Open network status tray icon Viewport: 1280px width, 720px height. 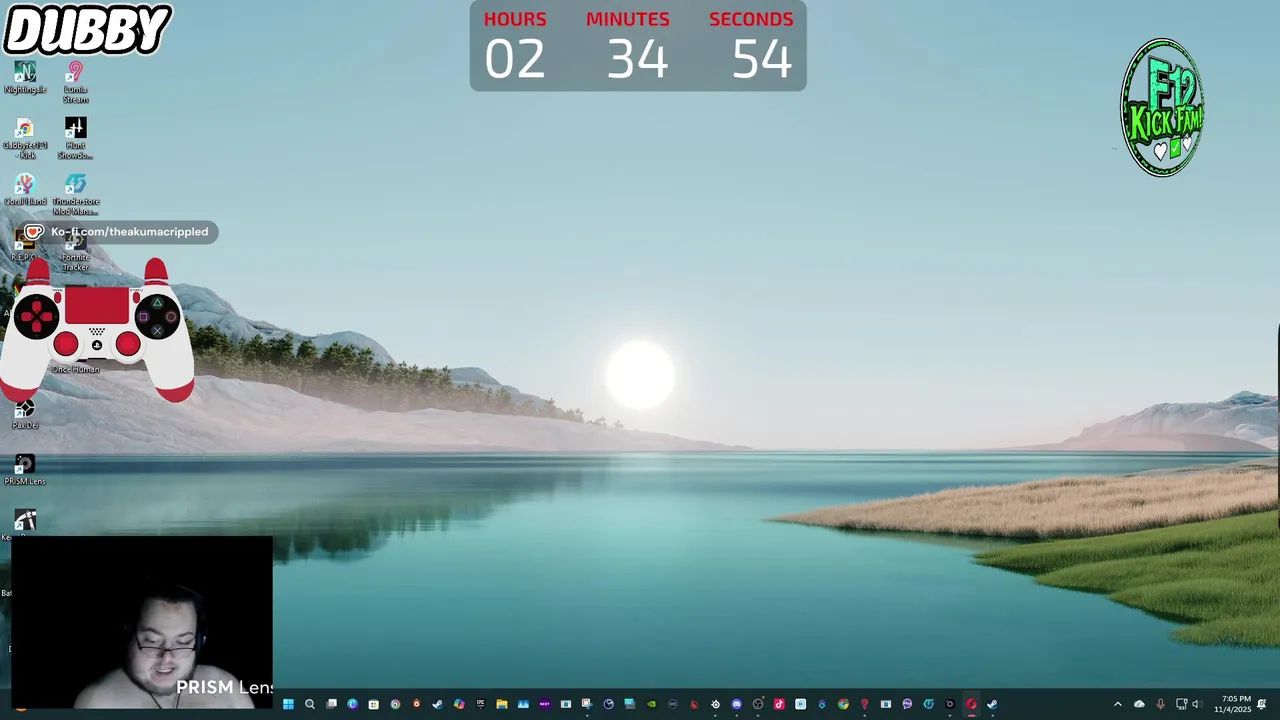1181,704
